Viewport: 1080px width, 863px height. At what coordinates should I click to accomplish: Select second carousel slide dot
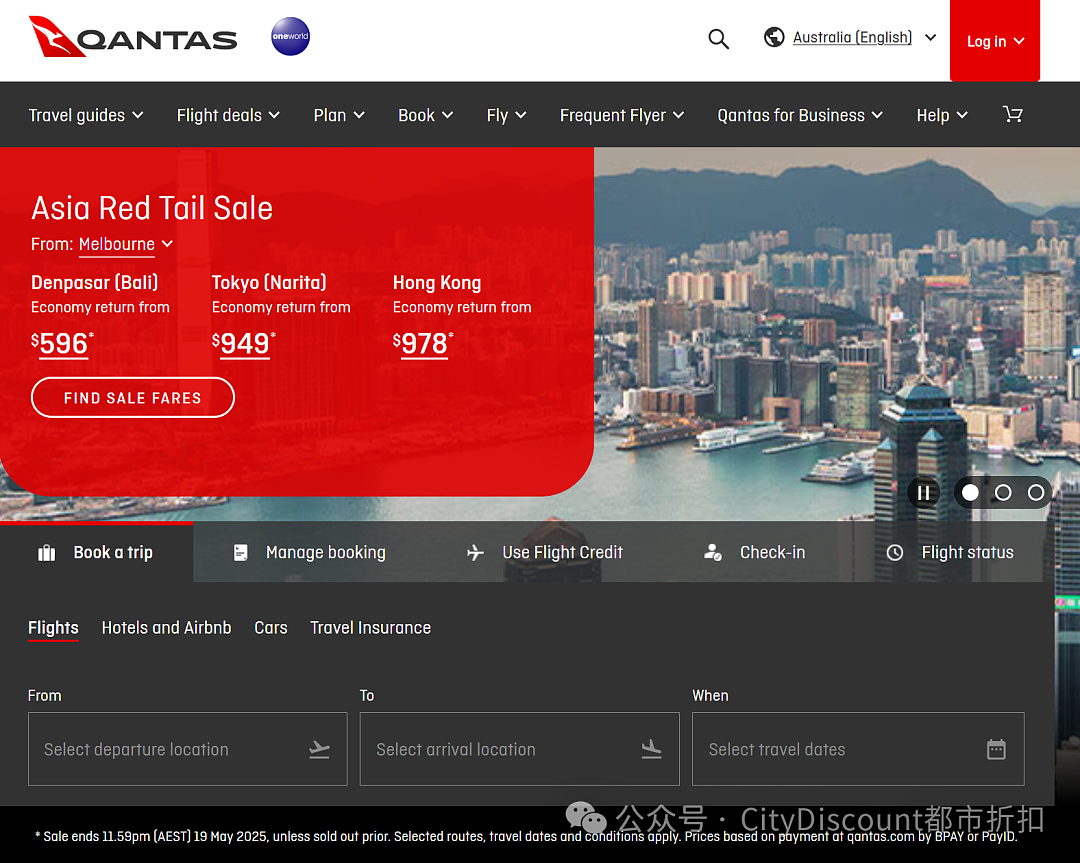tap(1003, 493)
